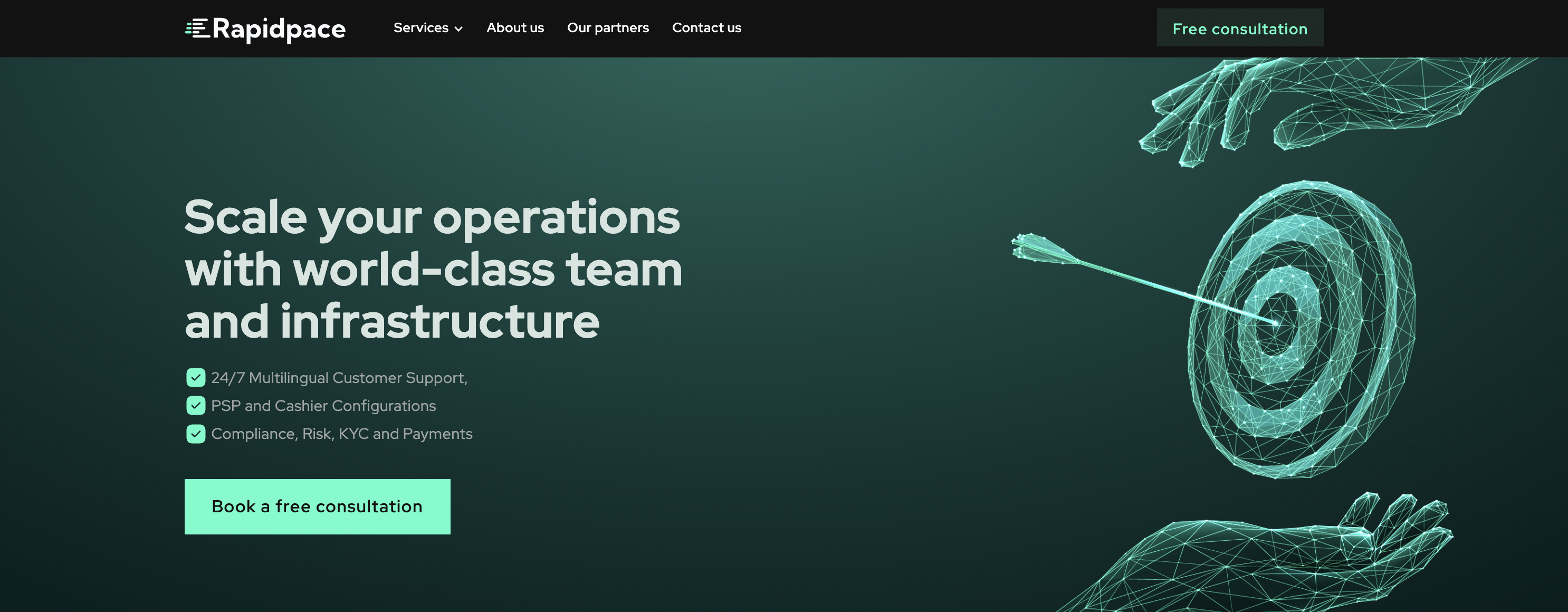The width and height of the screenshot is (1568, 612).
Task: Open the Our partners page
Action: click(x=608, y=27)
